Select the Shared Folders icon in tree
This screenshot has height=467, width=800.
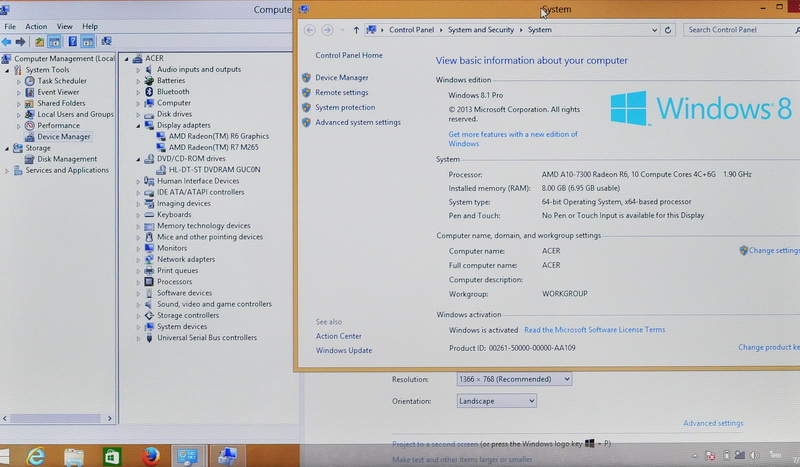click(x=30, y=103)
